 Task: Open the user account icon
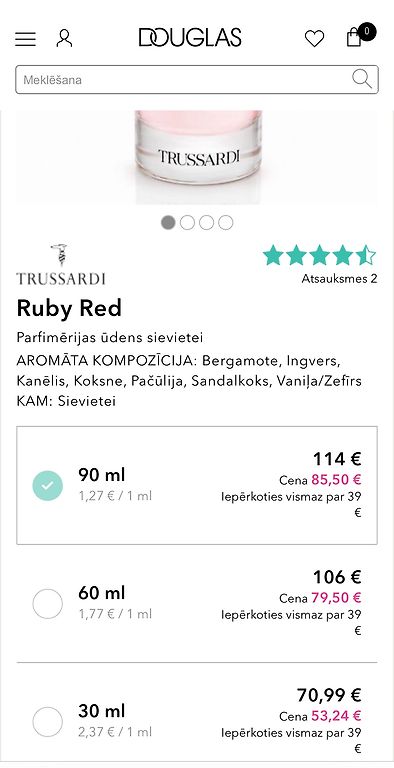[64, 38]
